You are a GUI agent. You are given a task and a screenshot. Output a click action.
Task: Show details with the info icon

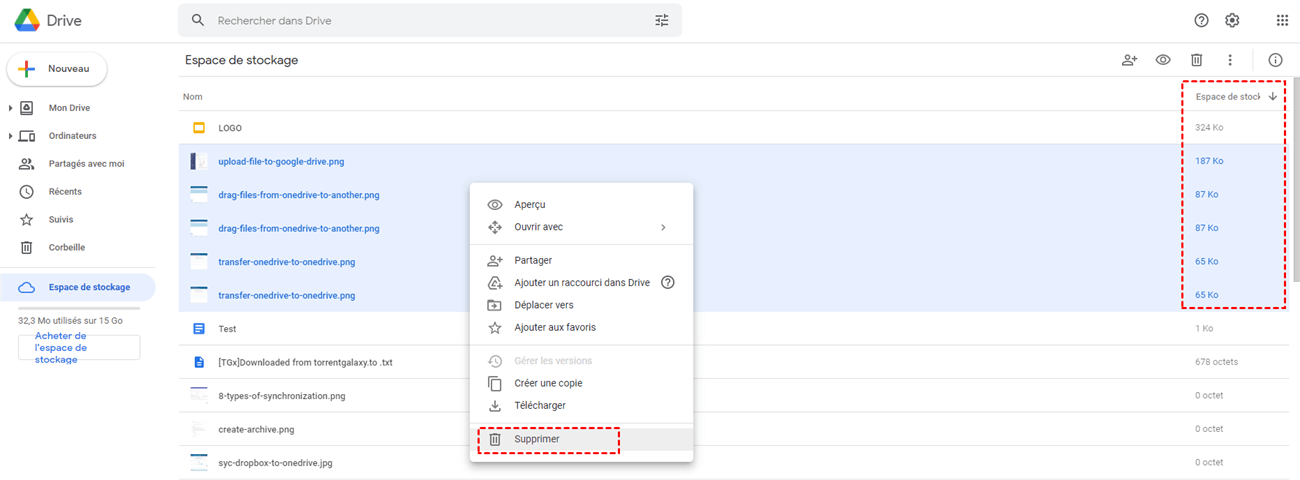coord(1275,60)
